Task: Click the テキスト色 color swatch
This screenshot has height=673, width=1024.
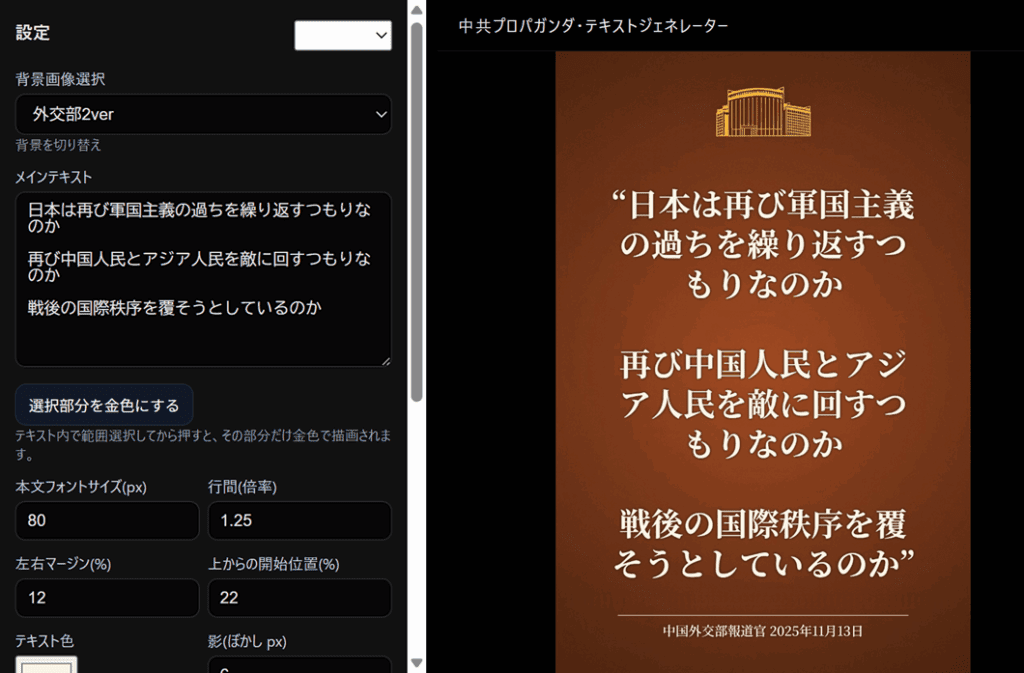Action: [46, 665]
